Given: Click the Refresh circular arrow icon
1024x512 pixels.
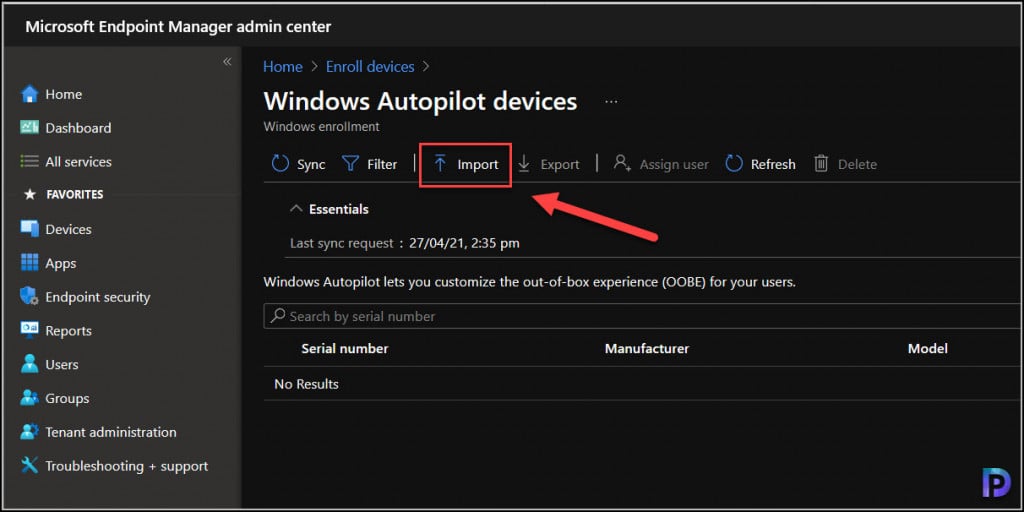Looking at the screenshot, I should click(x=734, y=164).
